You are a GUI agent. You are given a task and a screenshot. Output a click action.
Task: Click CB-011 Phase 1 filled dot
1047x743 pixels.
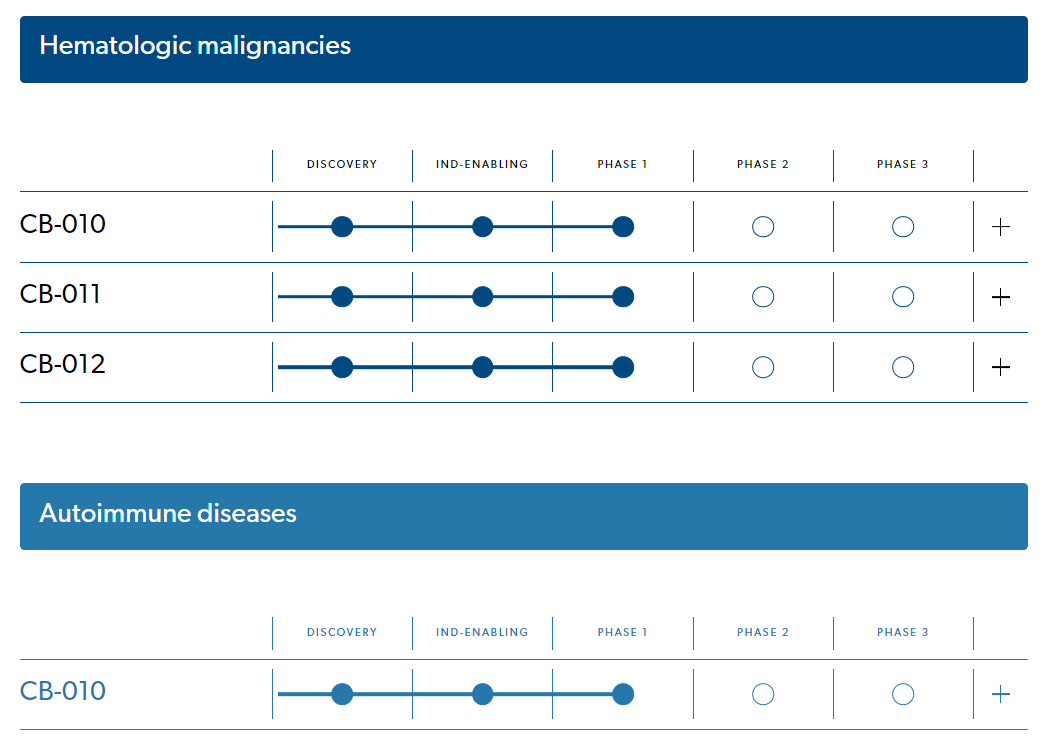(623, 297)
